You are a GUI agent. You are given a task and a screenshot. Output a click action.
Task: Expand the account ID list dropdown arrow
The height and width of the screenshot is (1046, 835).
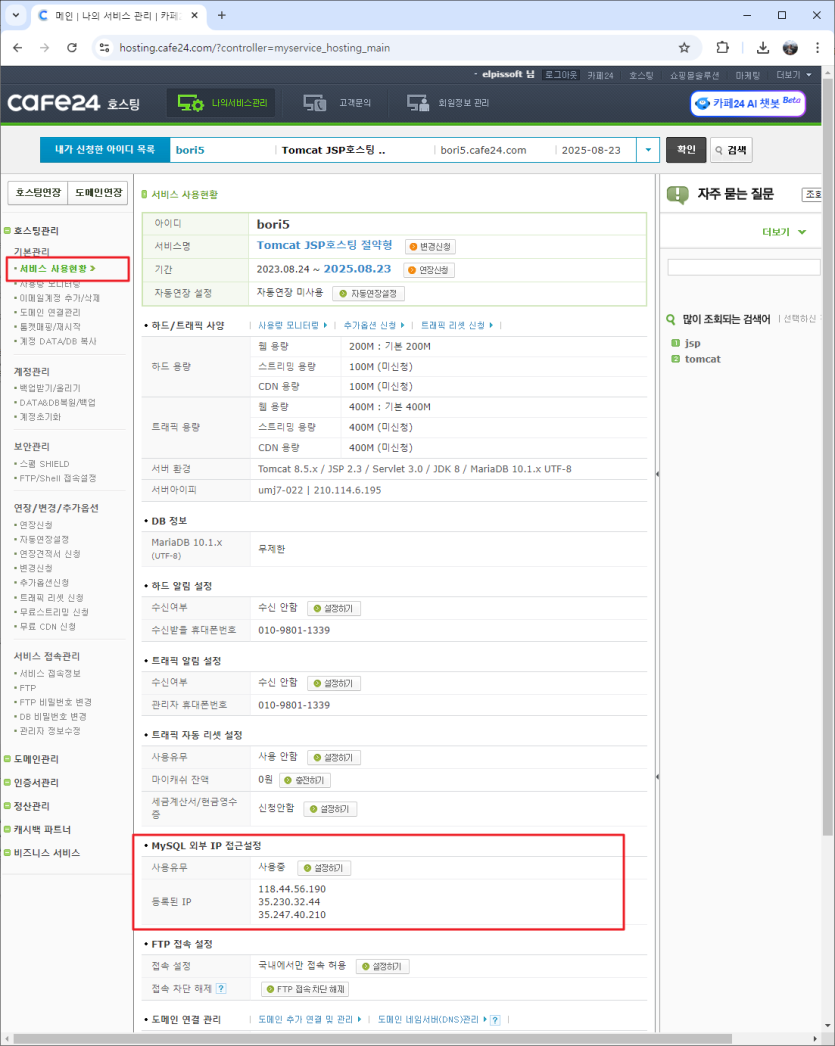648,150
